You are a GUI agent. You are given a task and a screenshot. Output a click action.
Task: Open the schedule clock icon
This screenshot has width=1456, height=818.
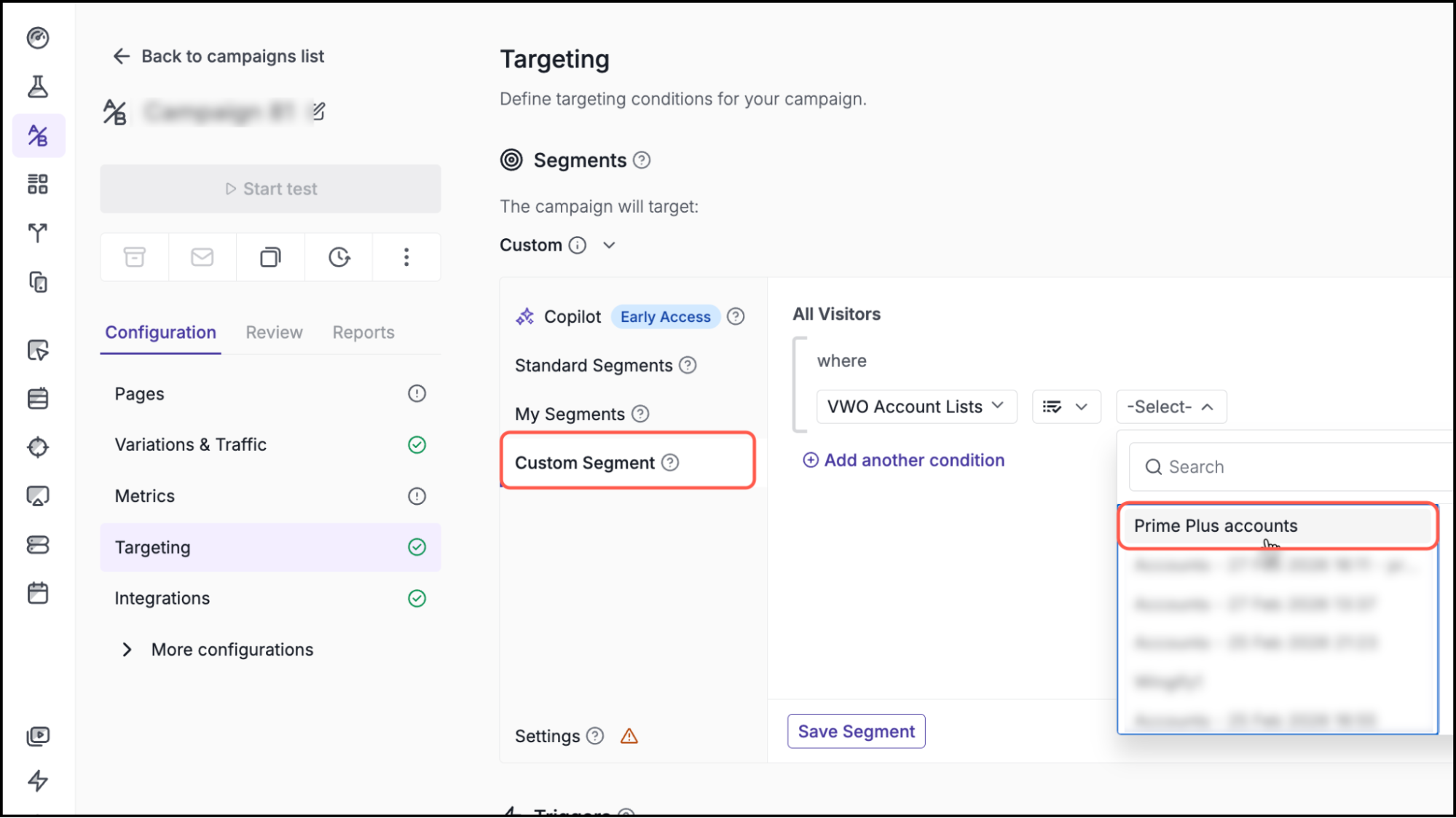point(339,257)
